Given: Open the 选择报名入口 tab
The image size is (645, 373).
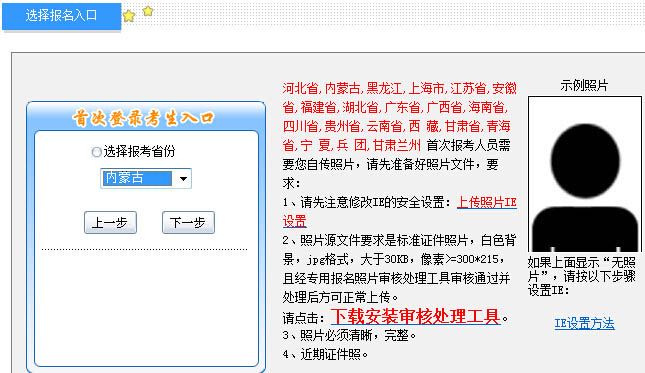Looking at the screenshot, I should [x=61, y=16].
